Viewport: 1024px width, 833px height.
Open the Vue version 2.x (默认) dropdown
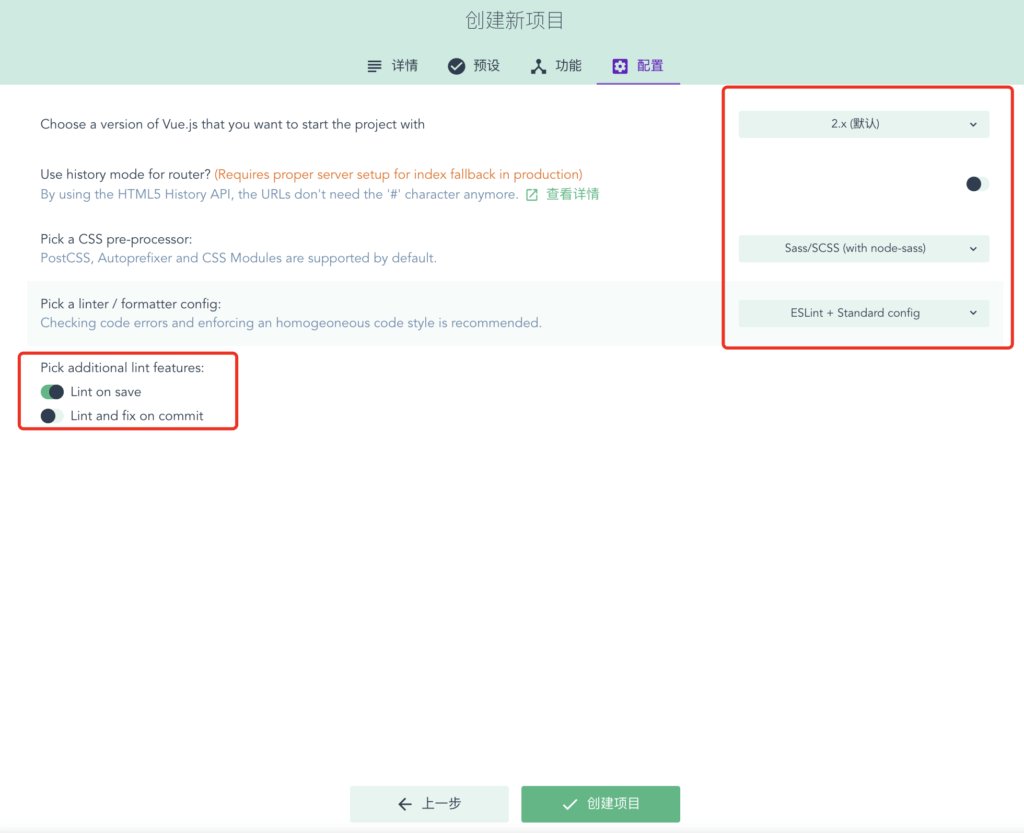coord(863,124)
